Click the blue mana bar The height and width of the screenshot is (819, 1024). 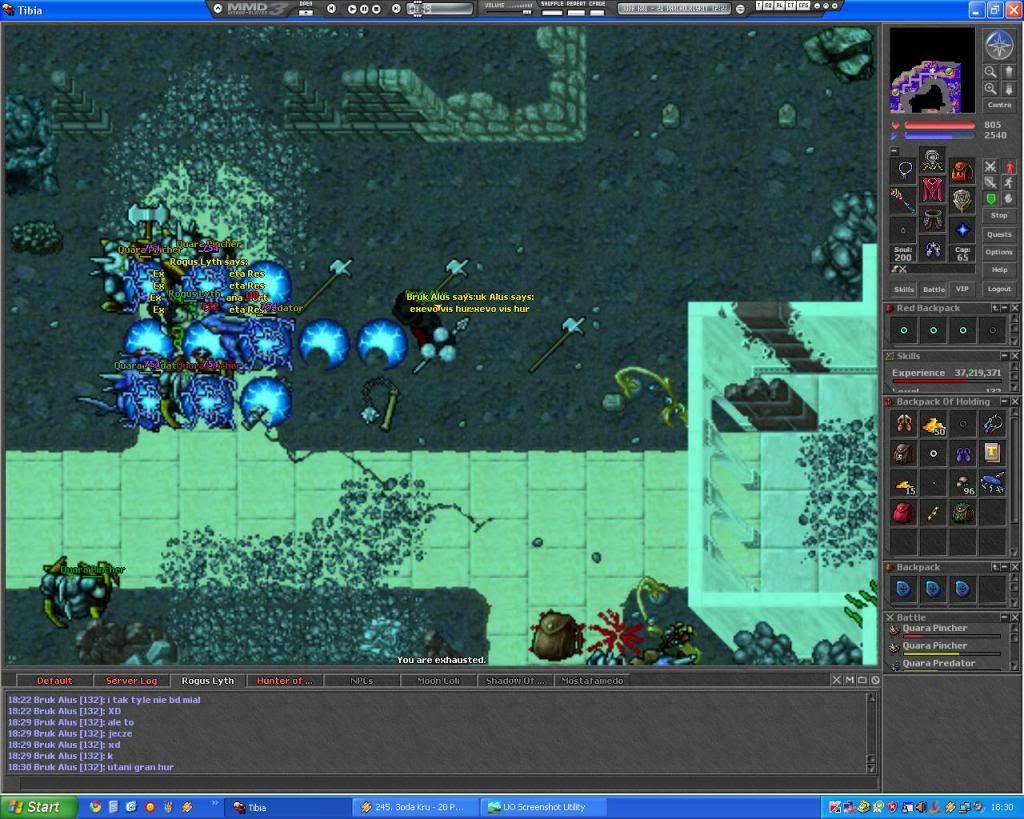click(940, 136)
